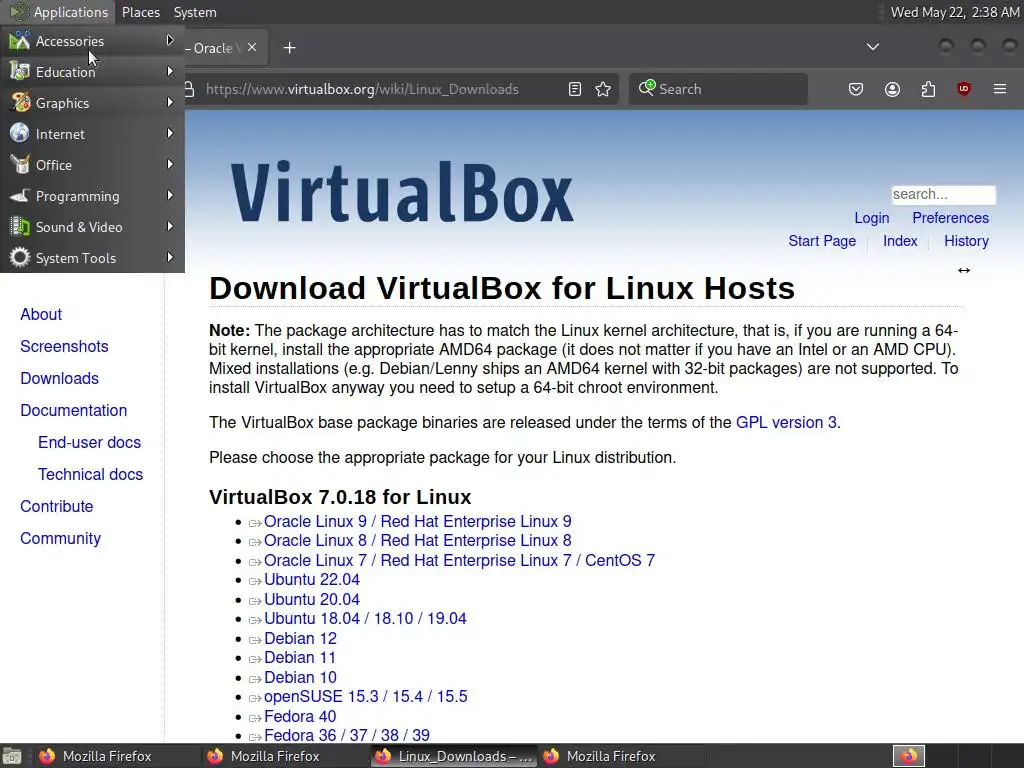Screen dimensions: 1024x768
Task: Open the Debian 12 download link
Action: (x=300, y=638)
